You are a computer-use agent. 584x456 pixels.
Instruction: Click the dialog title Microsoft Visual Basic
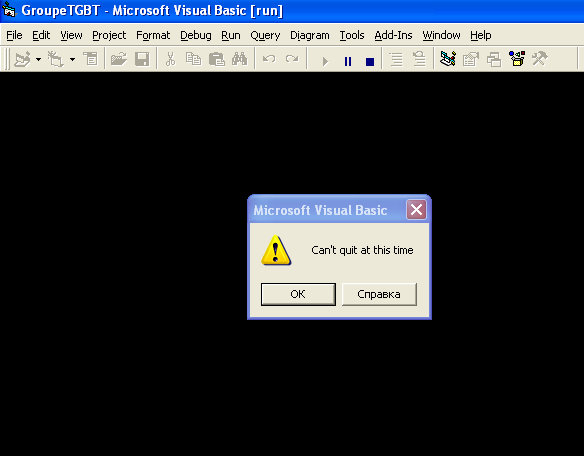pyautogui.click(x=320, y=210)
